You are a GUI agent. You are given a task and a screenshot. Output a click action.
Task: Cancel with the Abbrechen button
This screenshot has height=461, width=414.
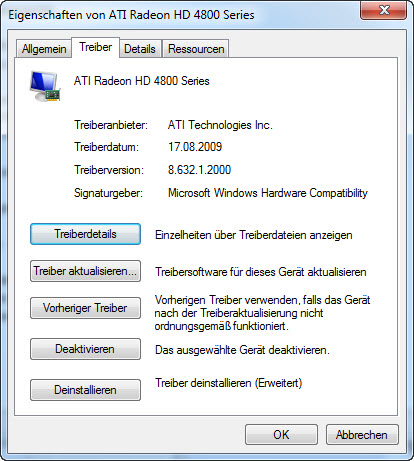[x=362, y=435]
